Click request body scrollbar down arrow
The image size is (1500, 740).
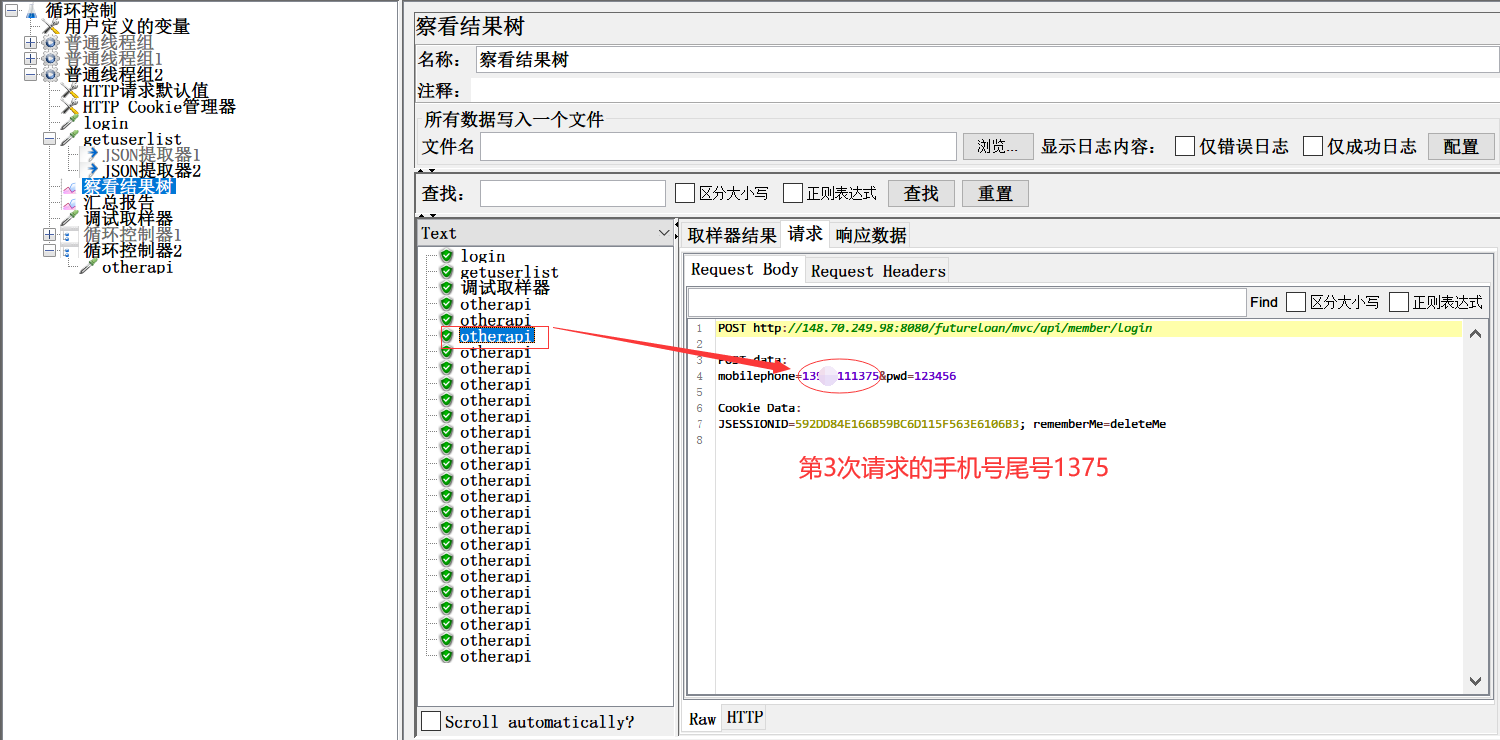click(x=1476, y=681)
